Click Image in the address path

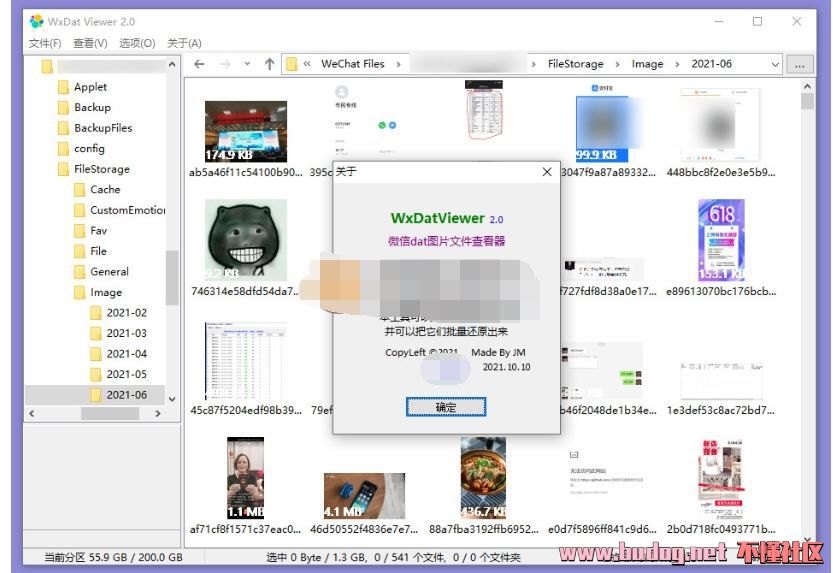point(647,64)
